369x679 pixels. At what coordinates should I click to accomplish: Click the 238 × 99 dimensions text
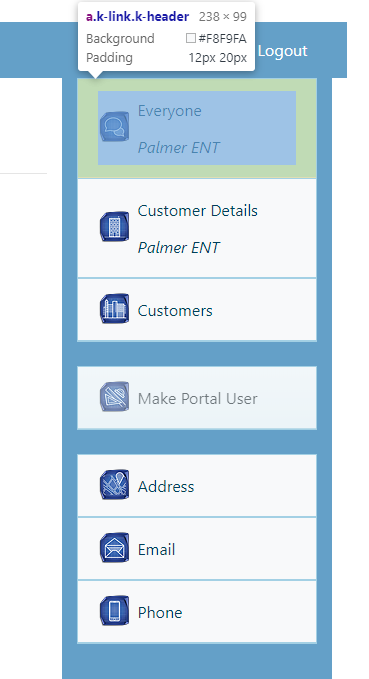click(x=223, y=16)
